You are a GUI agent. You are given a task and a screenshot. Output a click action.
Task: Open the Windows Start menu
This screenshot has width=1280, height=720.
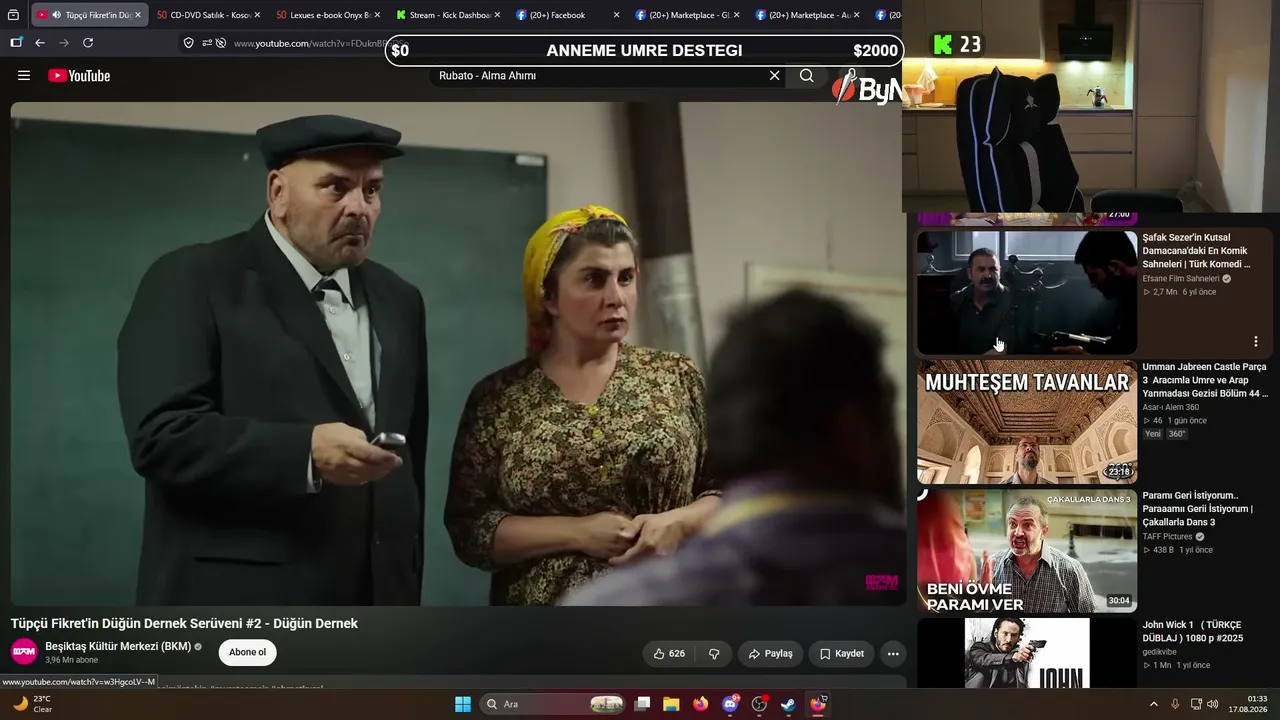(x=463, y=704)
